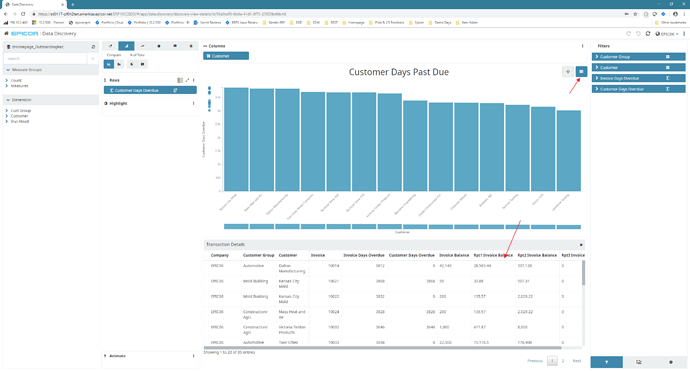Screen dimensions: 690x371
Task: Toggle the second Compare horizontal bar option
Action: (x=119, y=64)
